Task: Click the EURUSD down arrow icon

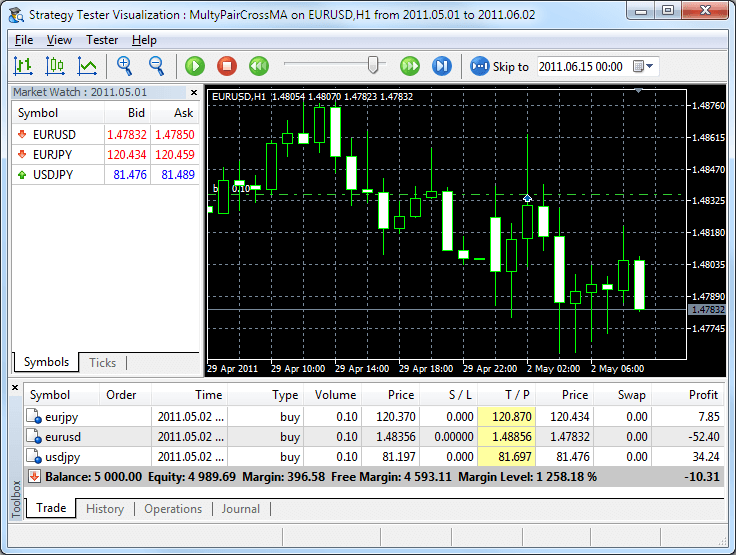Action: click(x=22, y=135)
